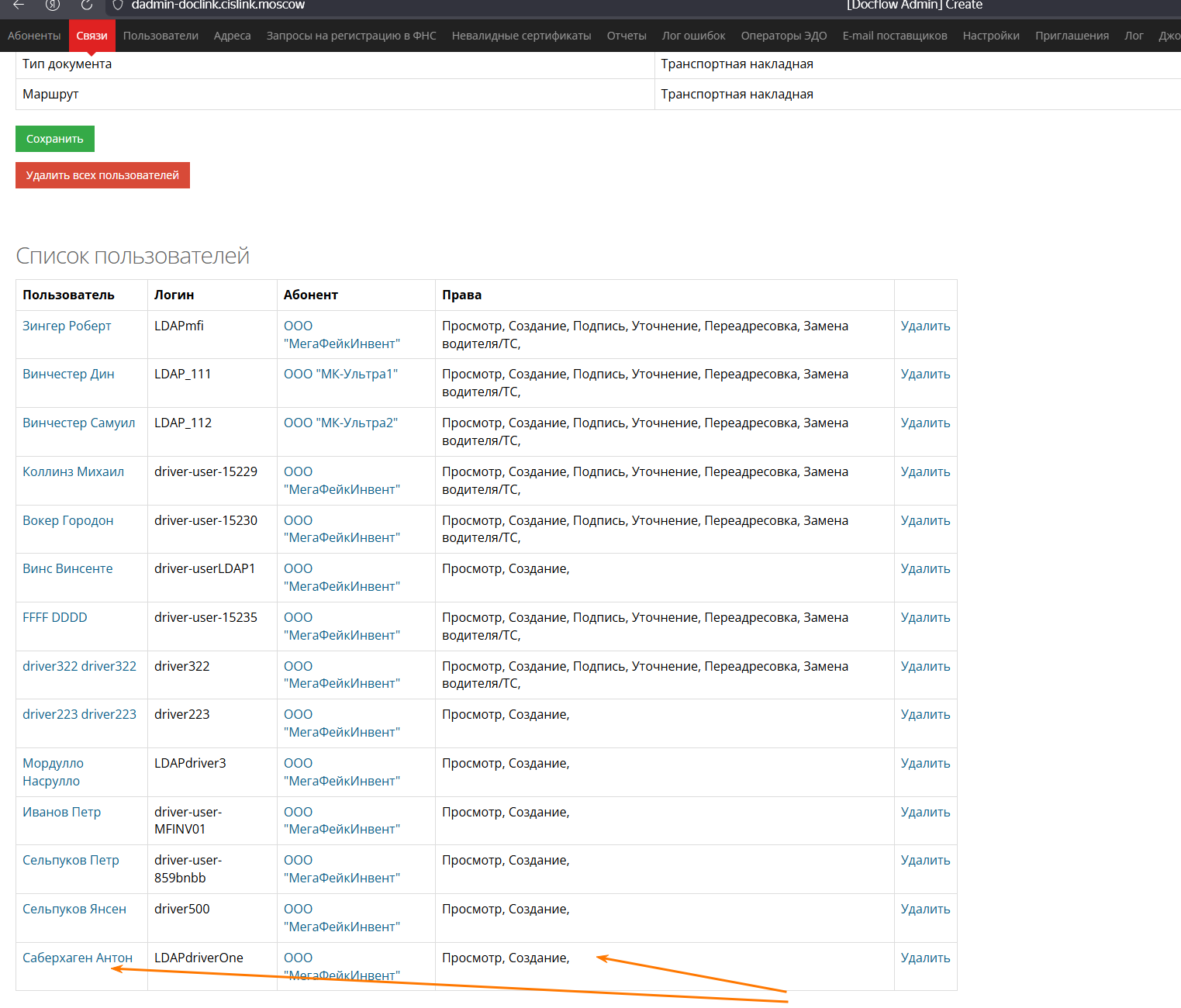
Task: Reload the page with the refresh icon
Action: pos(87,5)
